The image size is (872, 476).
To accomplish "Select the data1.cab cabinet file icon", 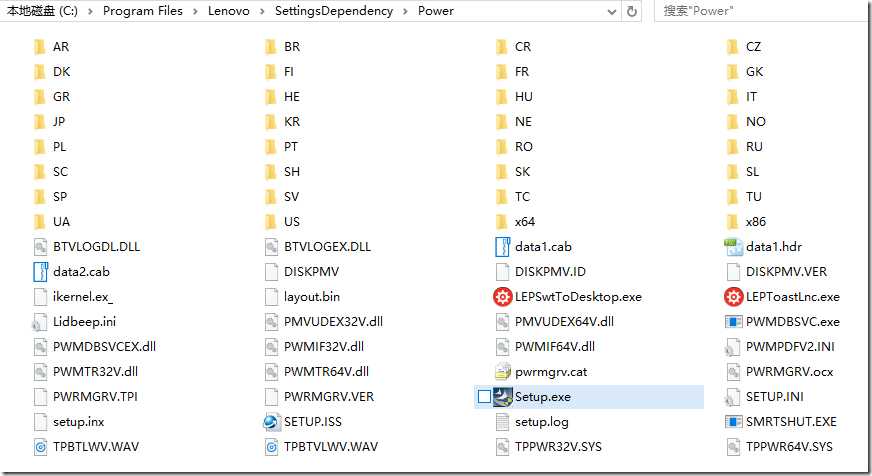I will click(x=503, y=246).
